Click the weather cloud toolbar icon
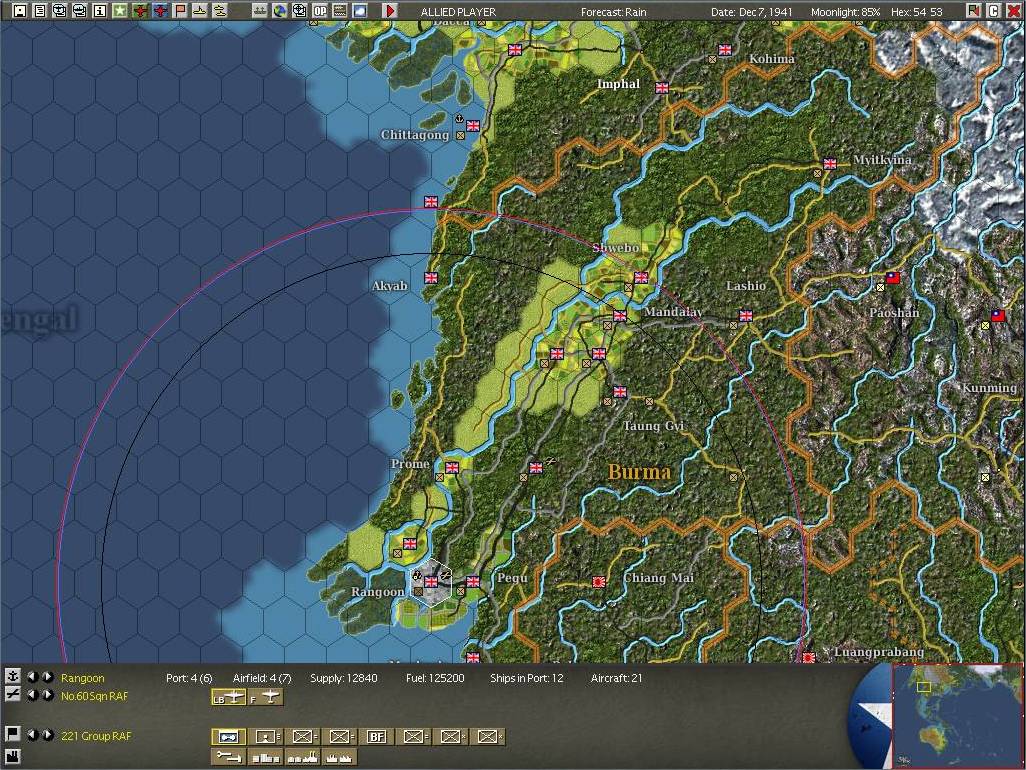Screen dimensions: 1026x770 (360, 10)
